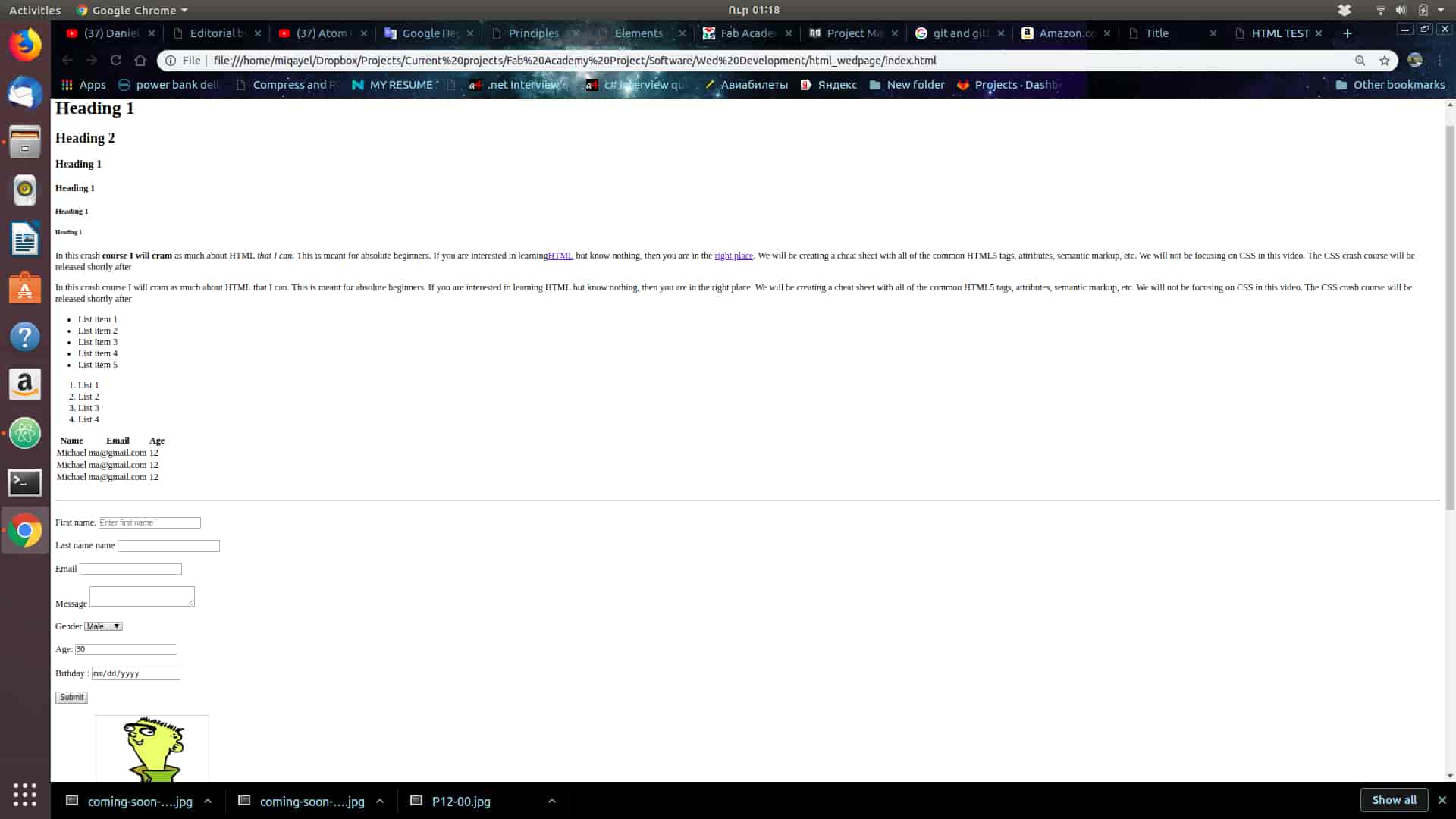Screen dimensions: 1456x819
Task: Bookmark this page with the star icon
Action: coord(1385,61)
